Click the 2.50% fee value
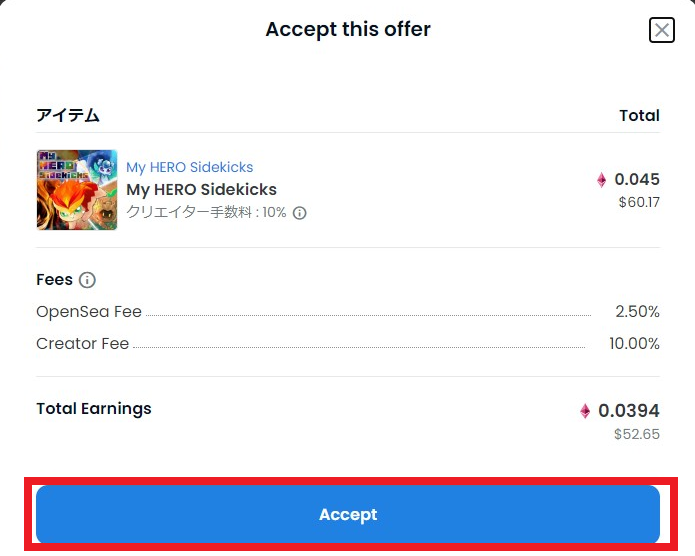695x556 pixels. [637, 312]
